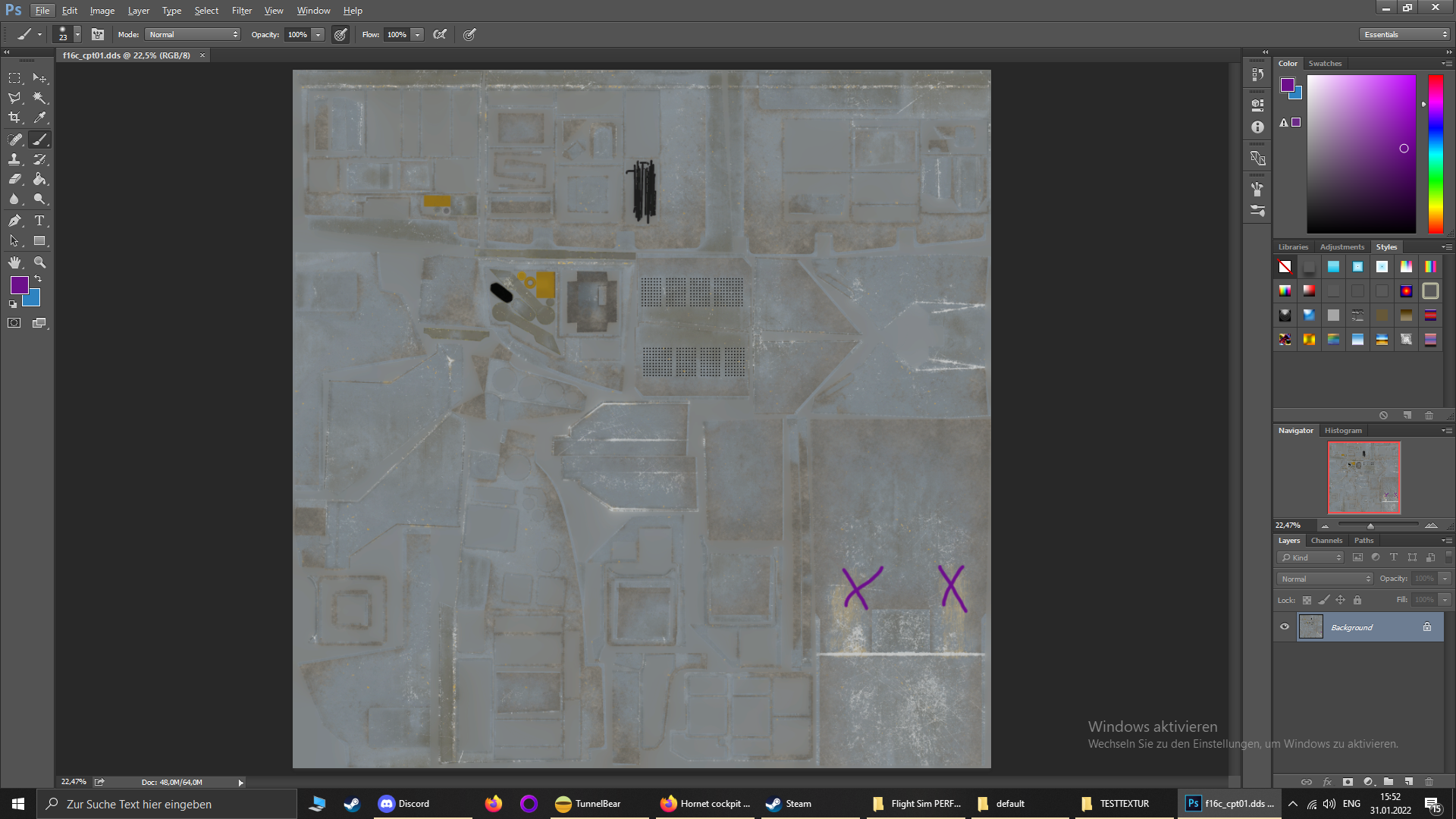
Task: Switch to the Histogram tab
Action: tap(1343, 431)
